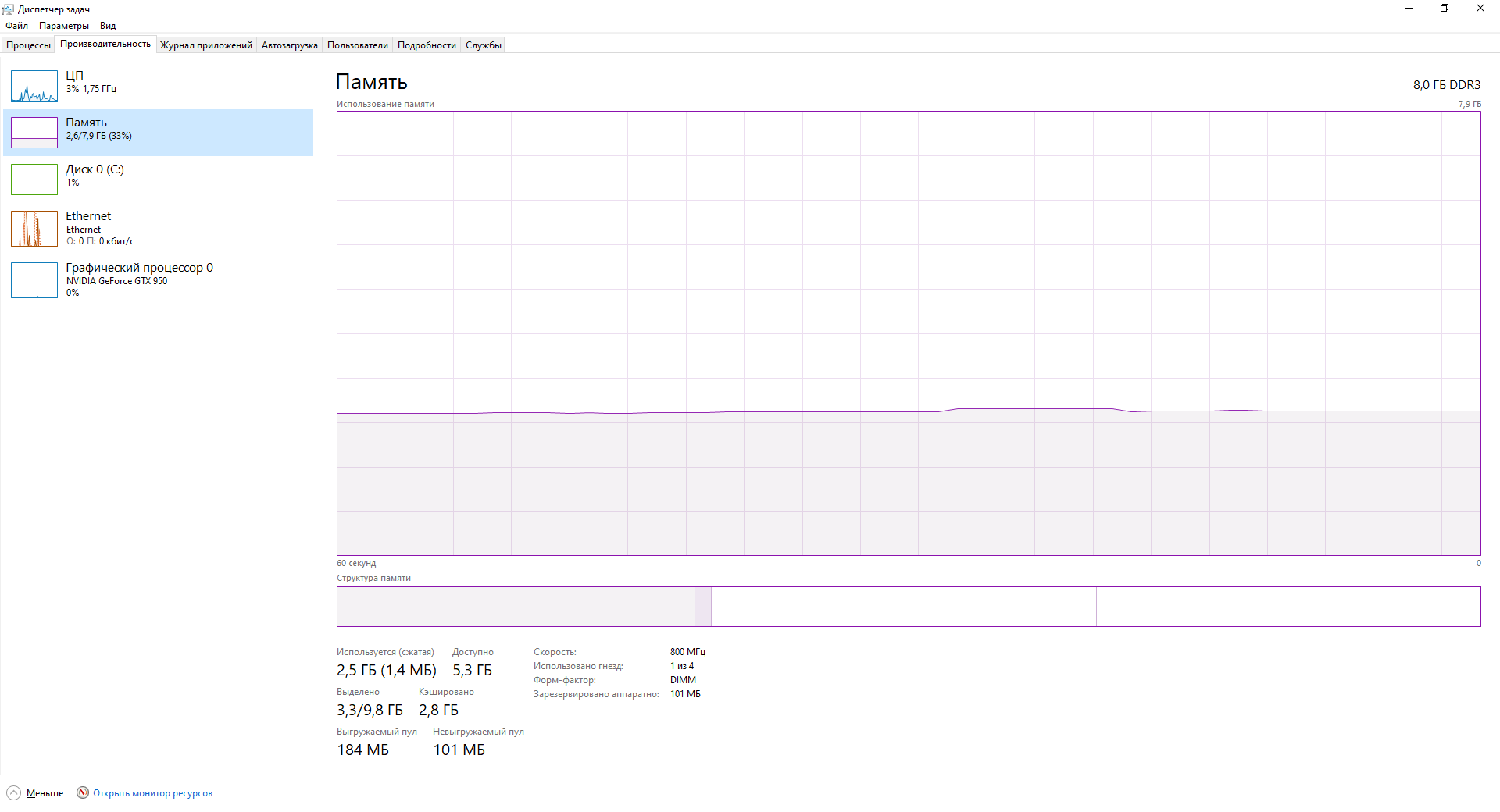
Task: Switch to the Службы tab
Action: pos(484,45)
